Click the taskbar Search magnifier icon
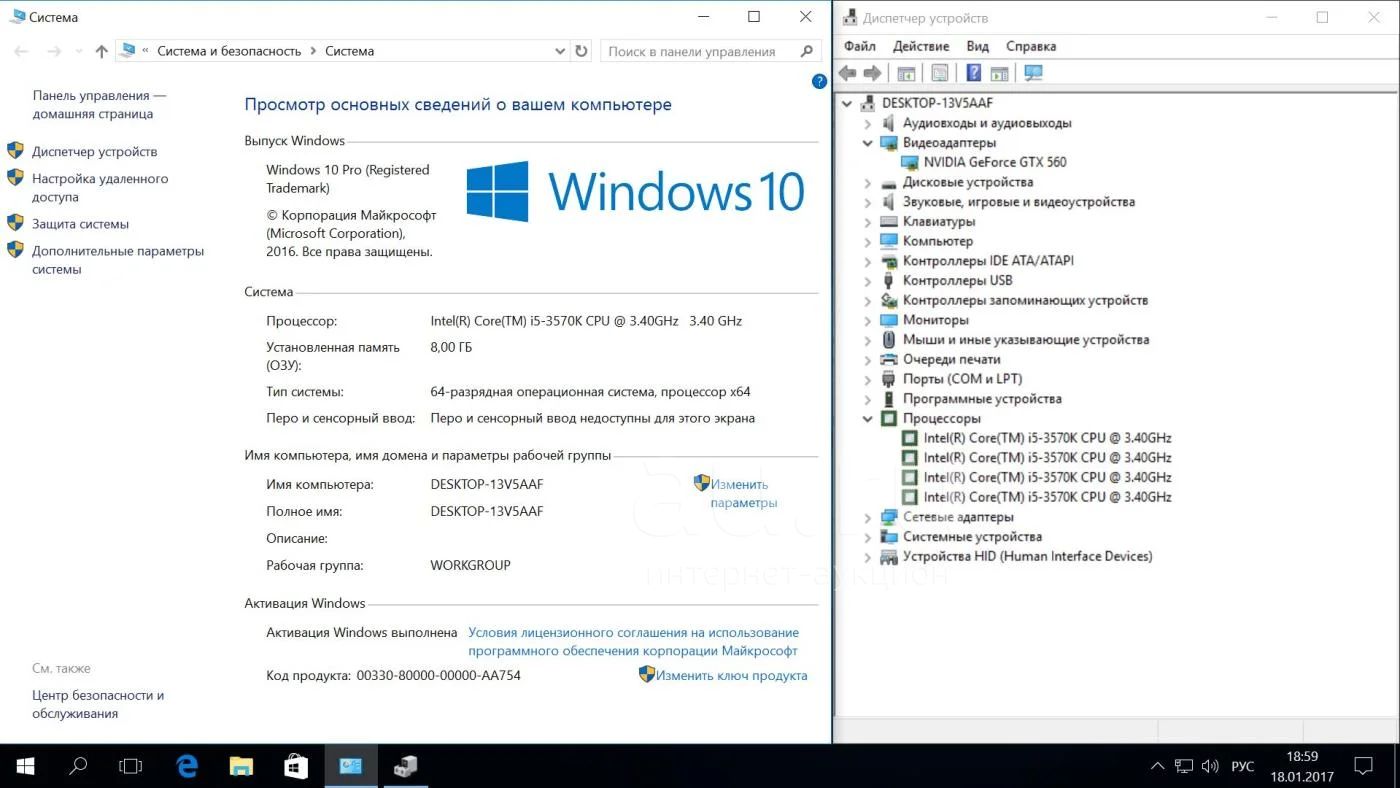Image resolution: width=1400 pixels, height=788 pixels. coord(77,766)
